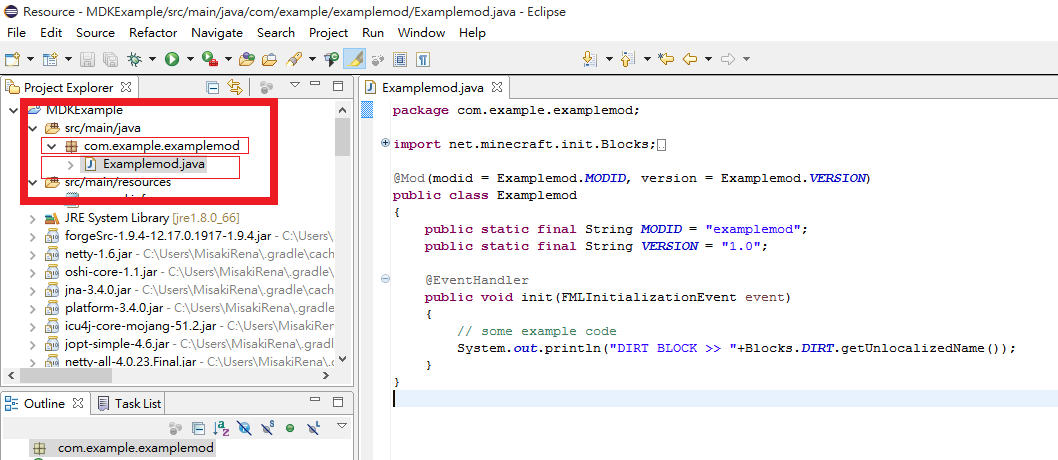Collapse the src/main/java folder
The image size is (1058, 460).
click(x=32, y=127)
